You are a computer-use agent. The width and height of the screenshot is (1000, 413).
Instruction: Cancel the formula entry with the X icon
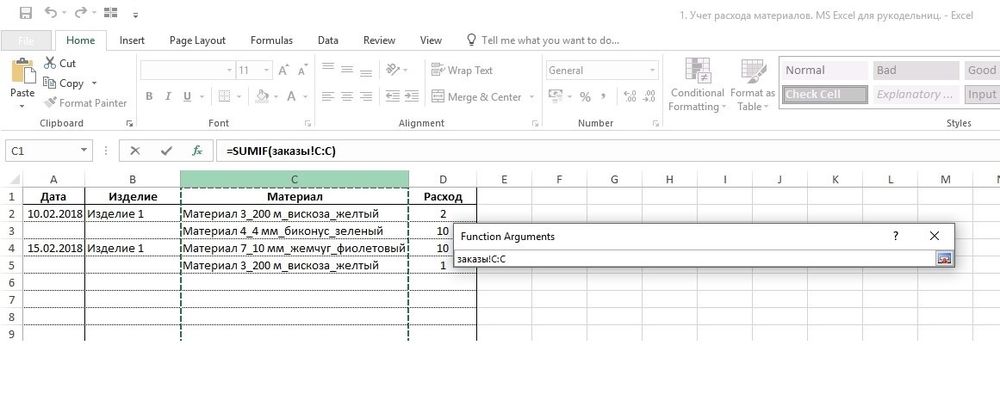135,151
